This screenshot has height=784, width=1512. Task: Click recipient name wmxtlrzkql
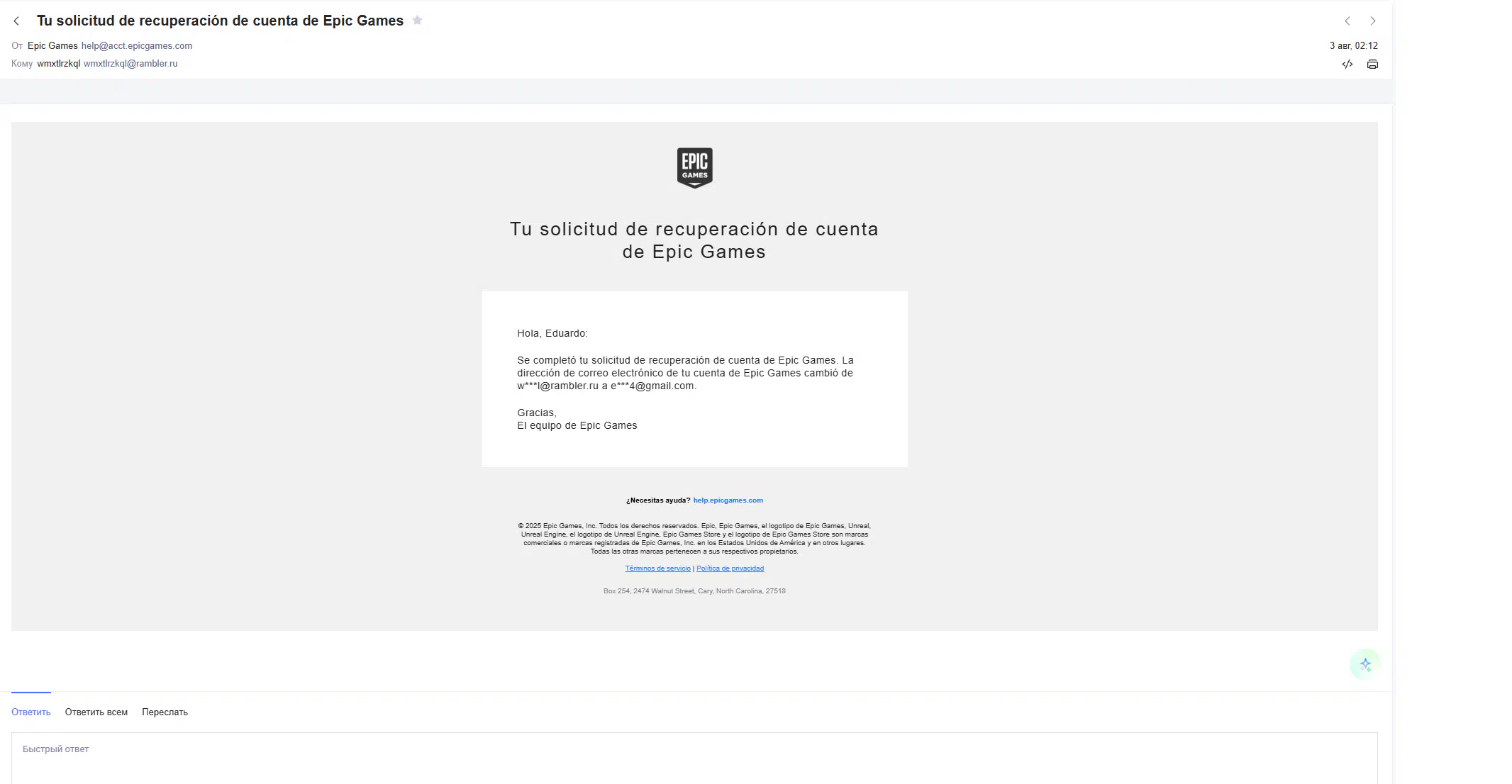pyautogui.click(x=59, y=64)
